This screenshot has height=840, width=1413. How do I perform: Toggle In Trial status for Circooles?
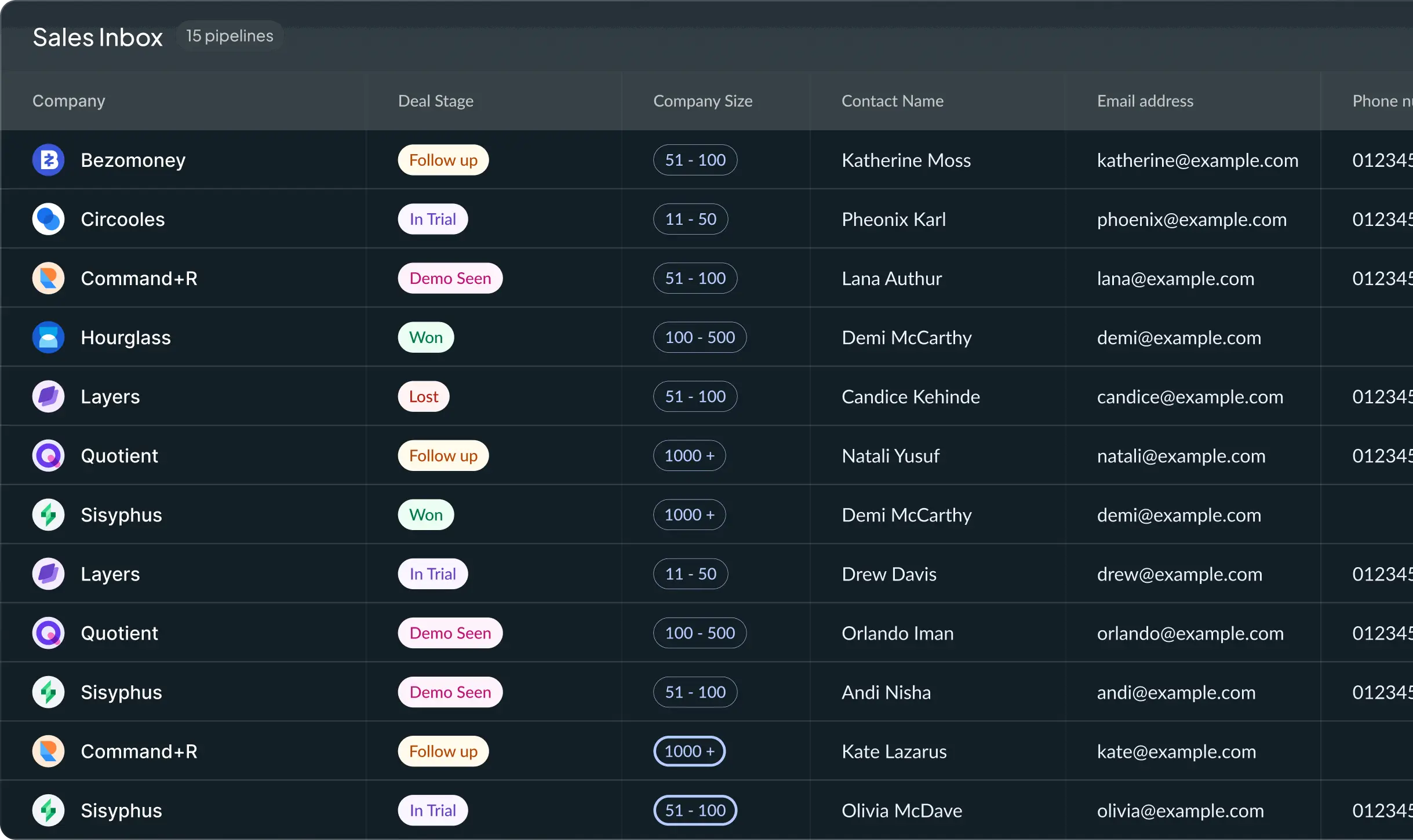click(x=432, y=218)
